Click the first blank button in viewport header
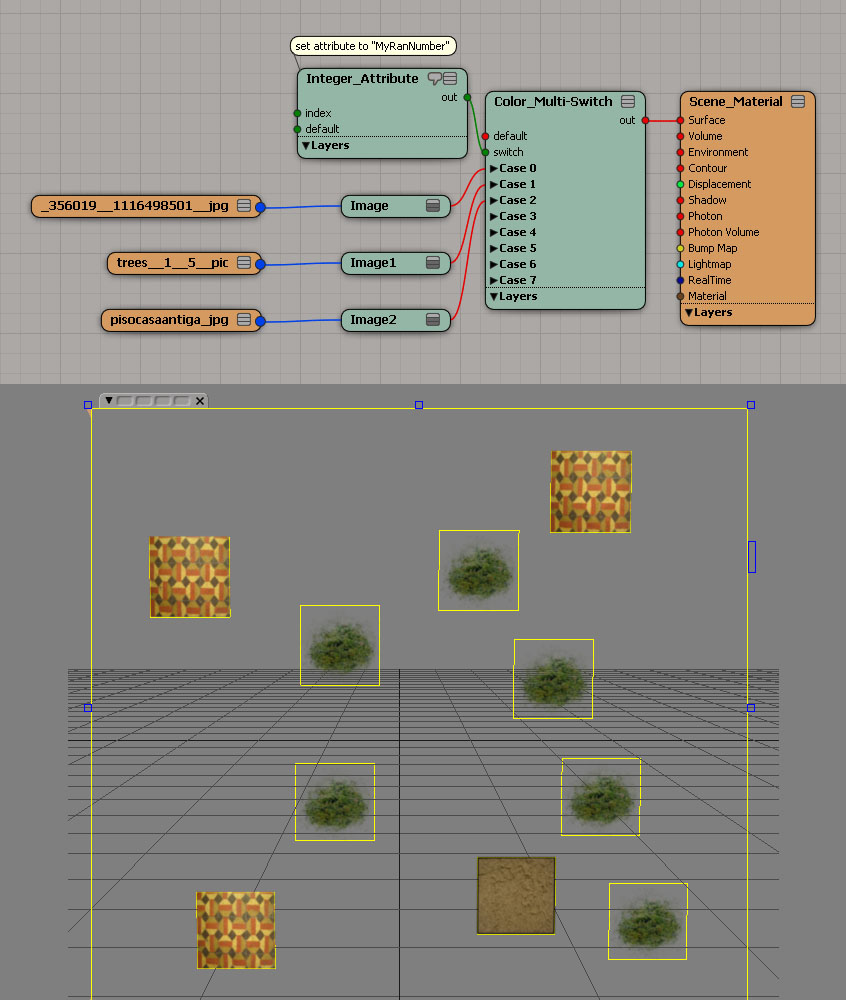The image size is (846, 1000). [124, 400]
